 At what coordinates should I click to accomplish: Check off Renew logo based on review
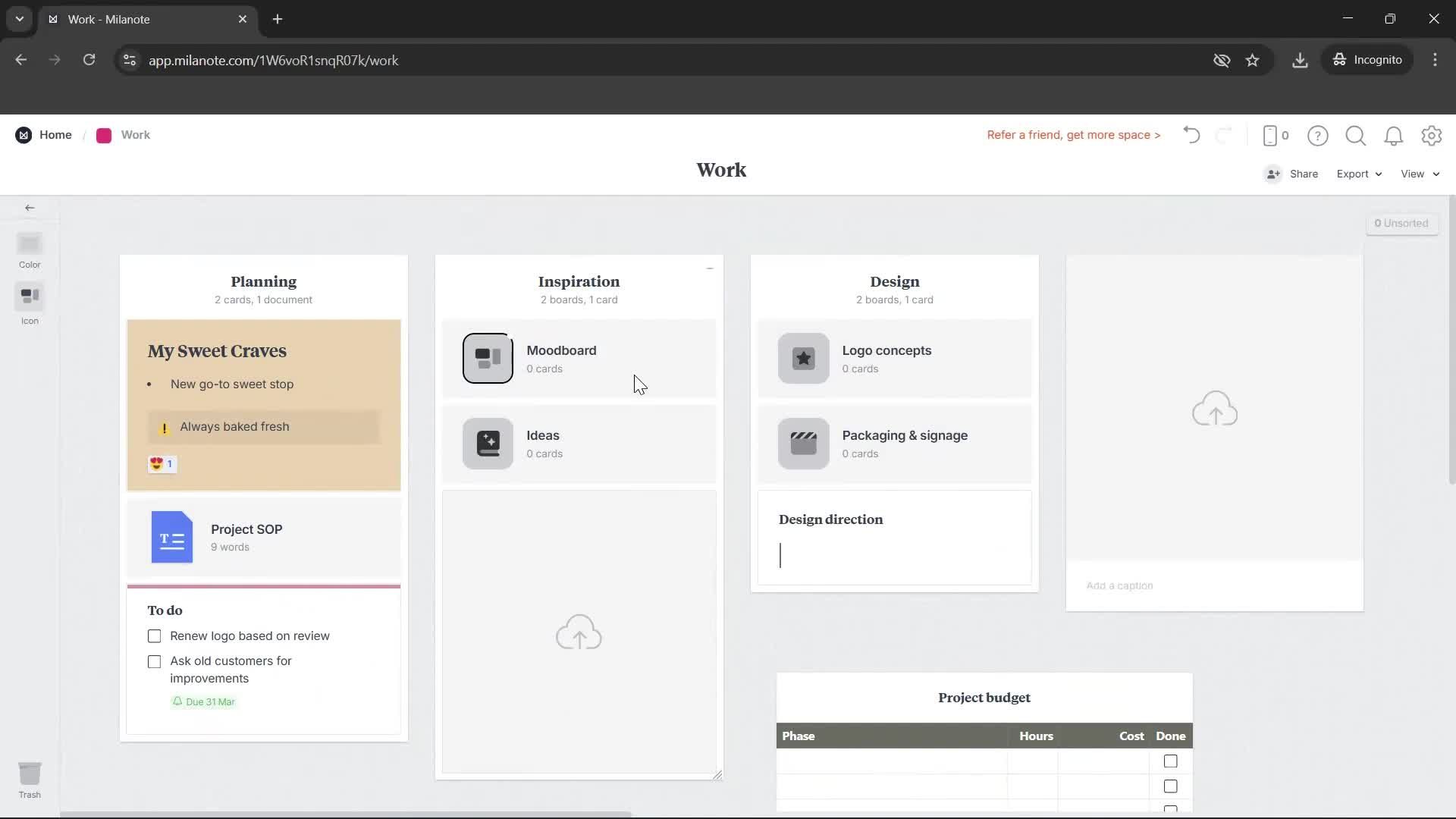point(154,636)
